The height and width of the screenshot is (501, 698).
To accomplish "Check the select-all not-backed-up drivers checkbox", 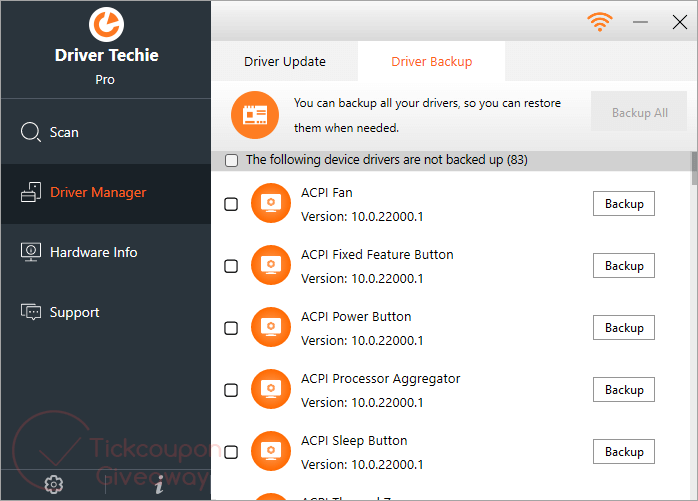I will [x=231, y=160].
